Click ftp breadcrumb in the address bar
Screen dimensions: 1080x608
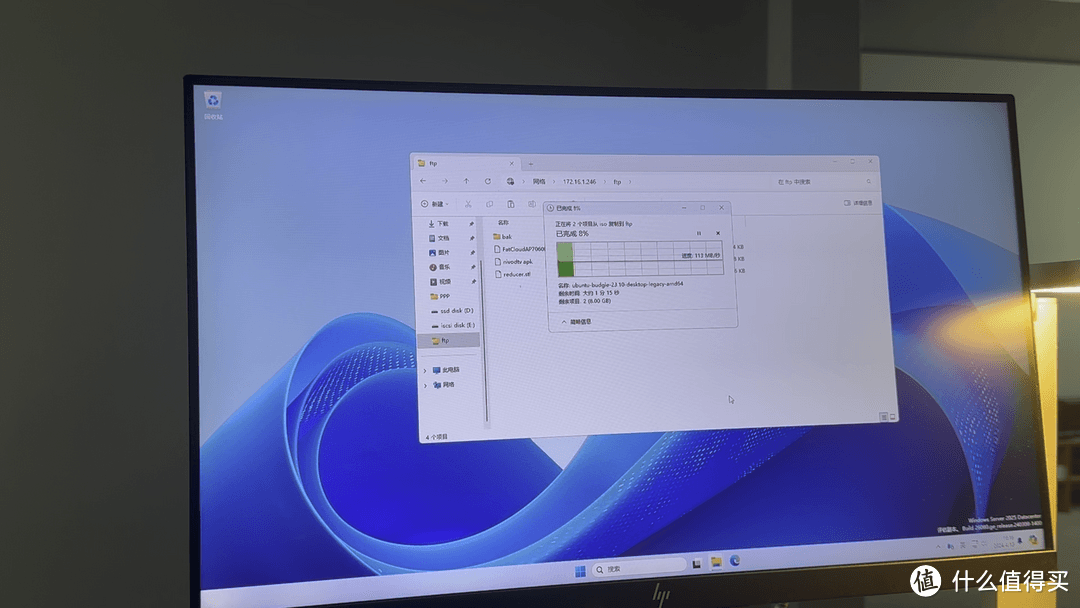pyautogui.click(x=617, y=182)
